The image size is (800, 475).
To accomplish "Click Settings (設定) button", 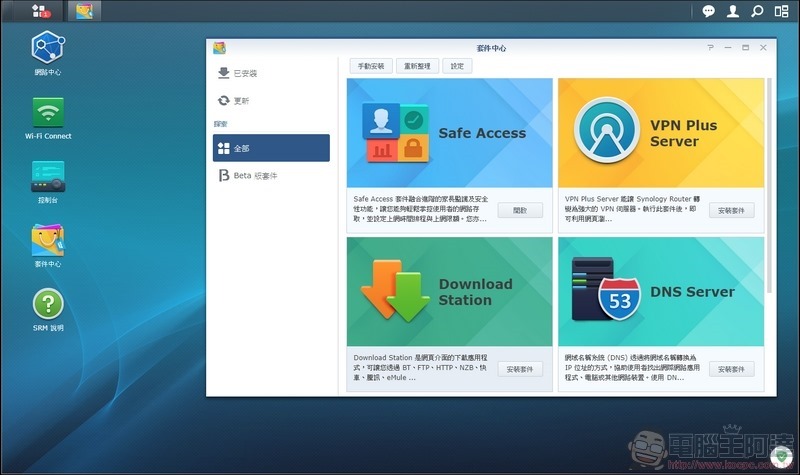I will [457, 66].
